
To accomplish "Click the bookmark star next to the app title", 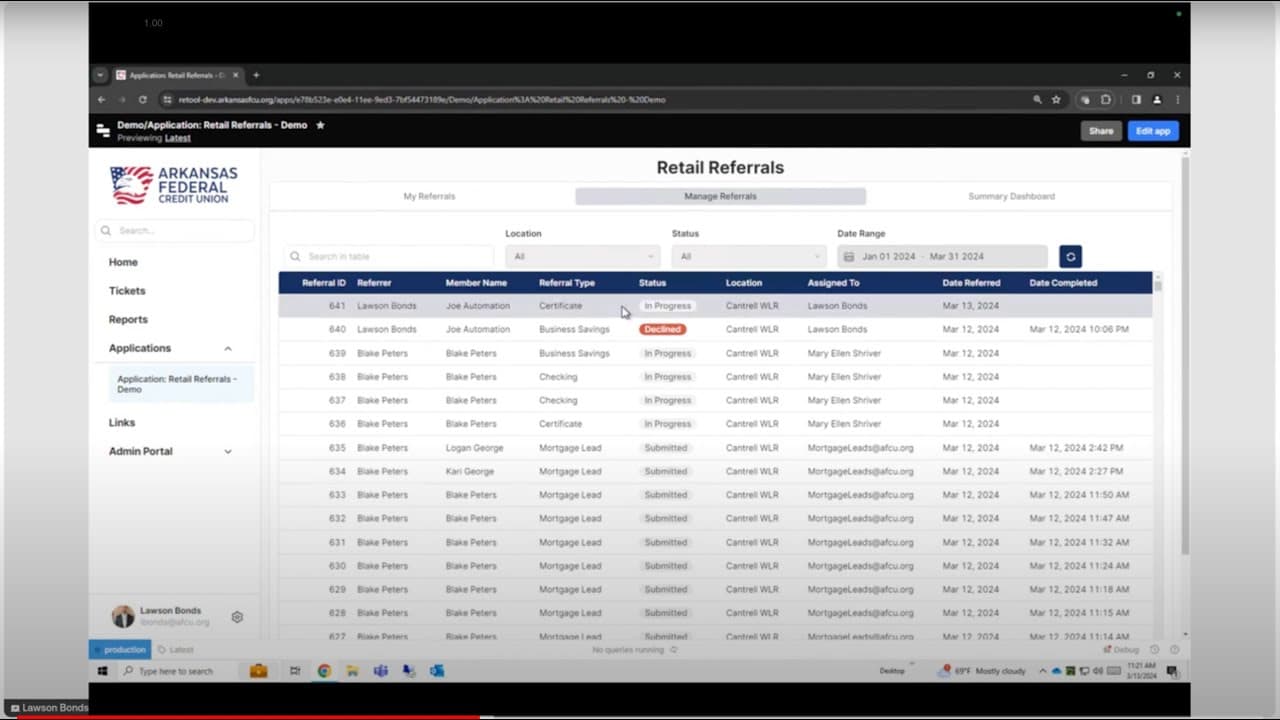I will coord(319,126).
